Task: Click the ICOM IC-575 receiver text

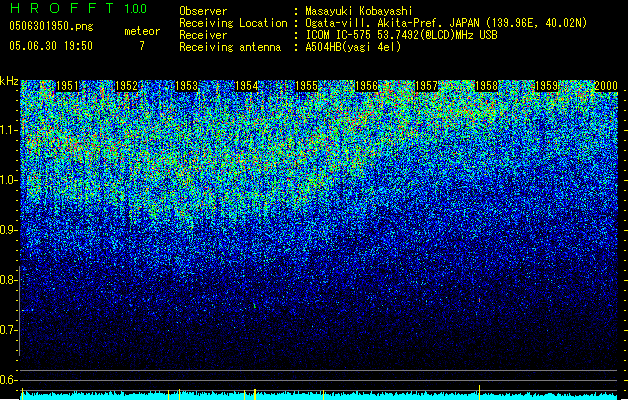Action: coord(401,35)
